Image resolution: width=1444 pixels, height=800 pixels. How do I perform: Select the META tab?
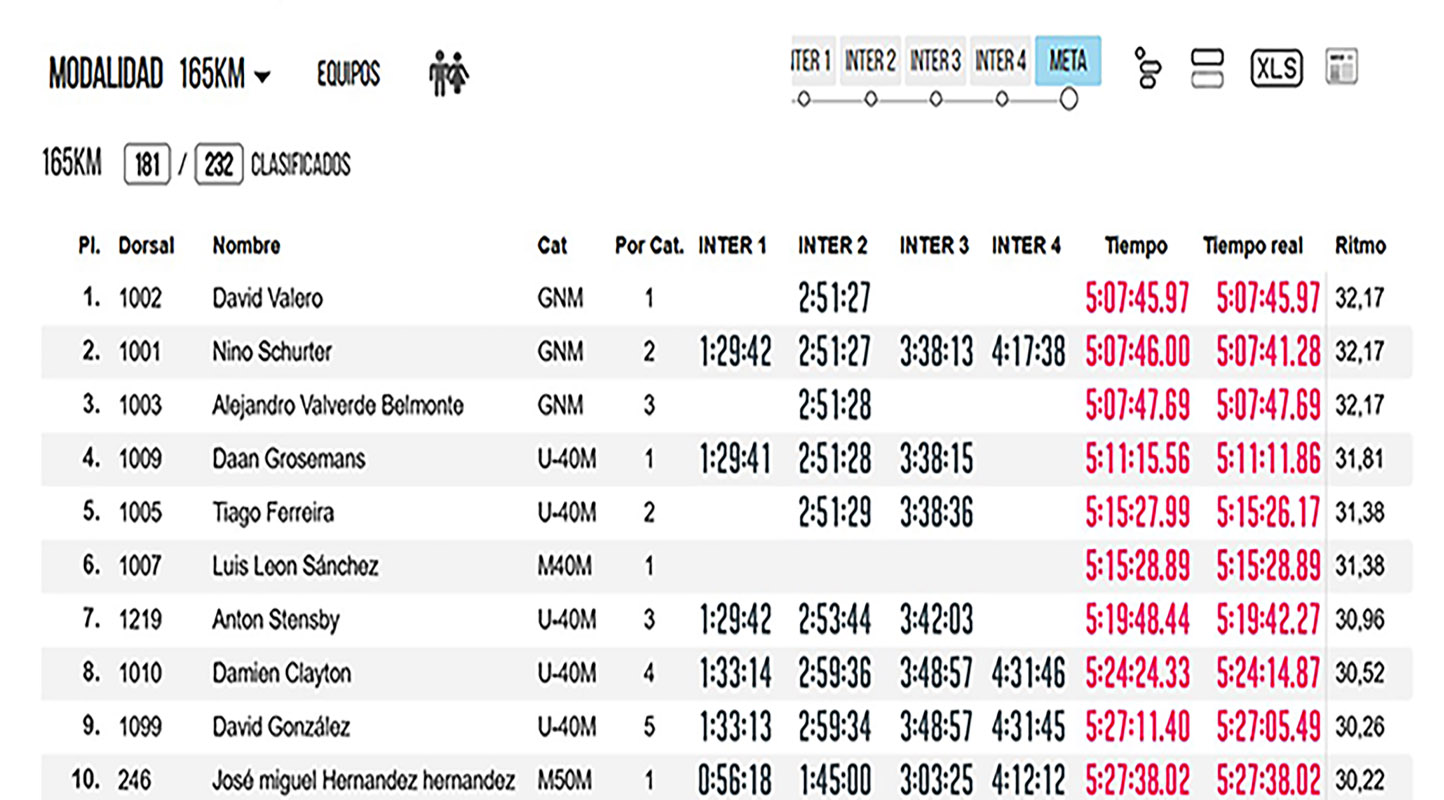point(1067,61)
